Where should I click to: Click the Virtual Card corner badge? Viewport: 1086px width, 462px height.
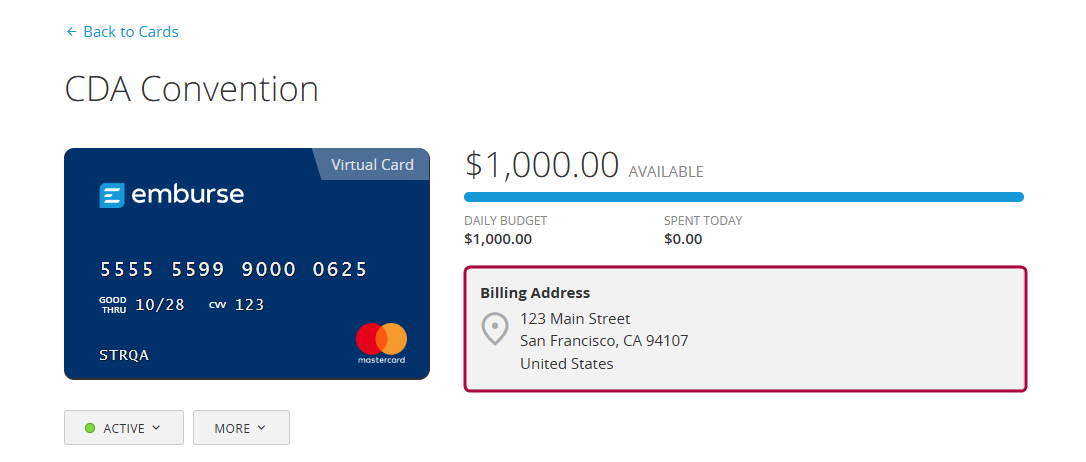pos(372,165)
